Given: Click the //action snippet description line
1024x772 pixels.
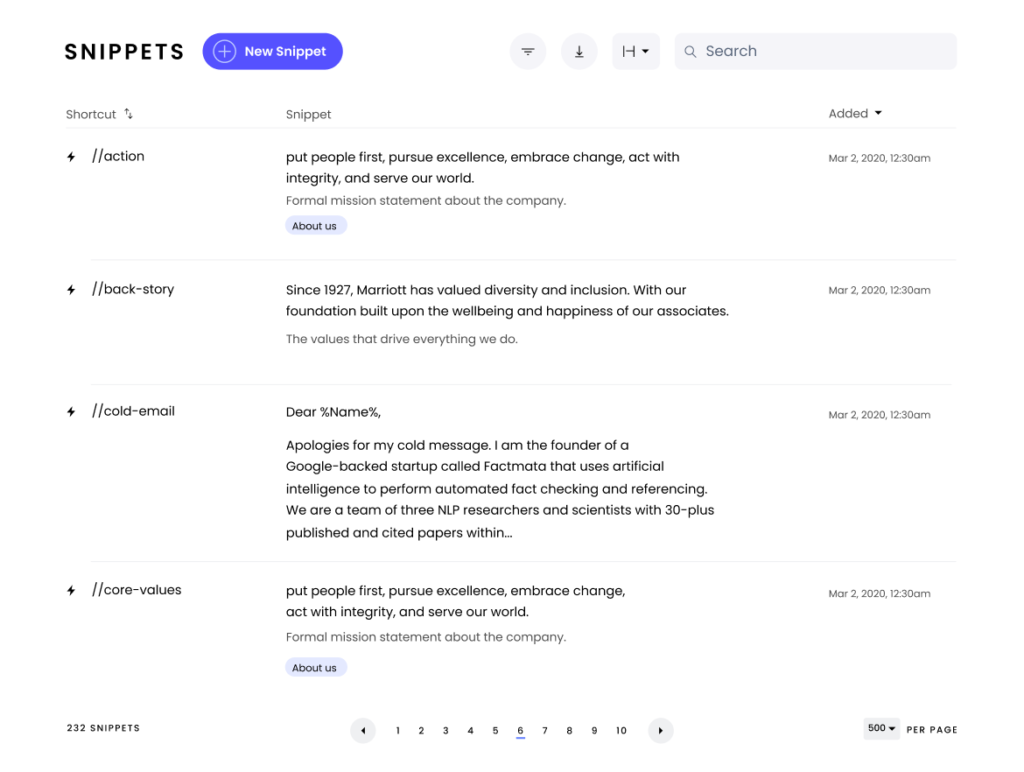Looking at the screenshot, I should [x=426, y=201].
